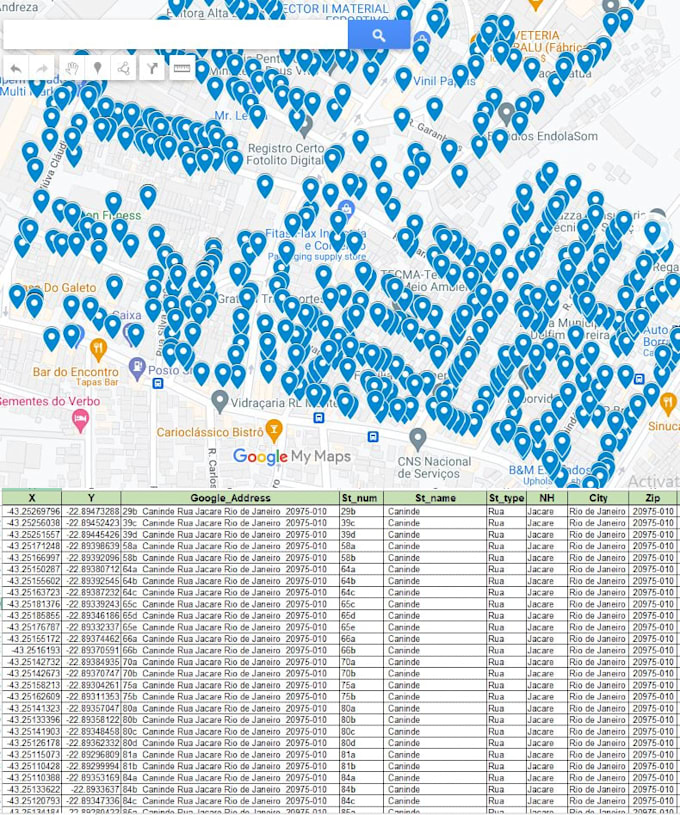Viewport: 680px width, 815px height.
Task: Click the Undo arrow icon
Action: point(16,68)
